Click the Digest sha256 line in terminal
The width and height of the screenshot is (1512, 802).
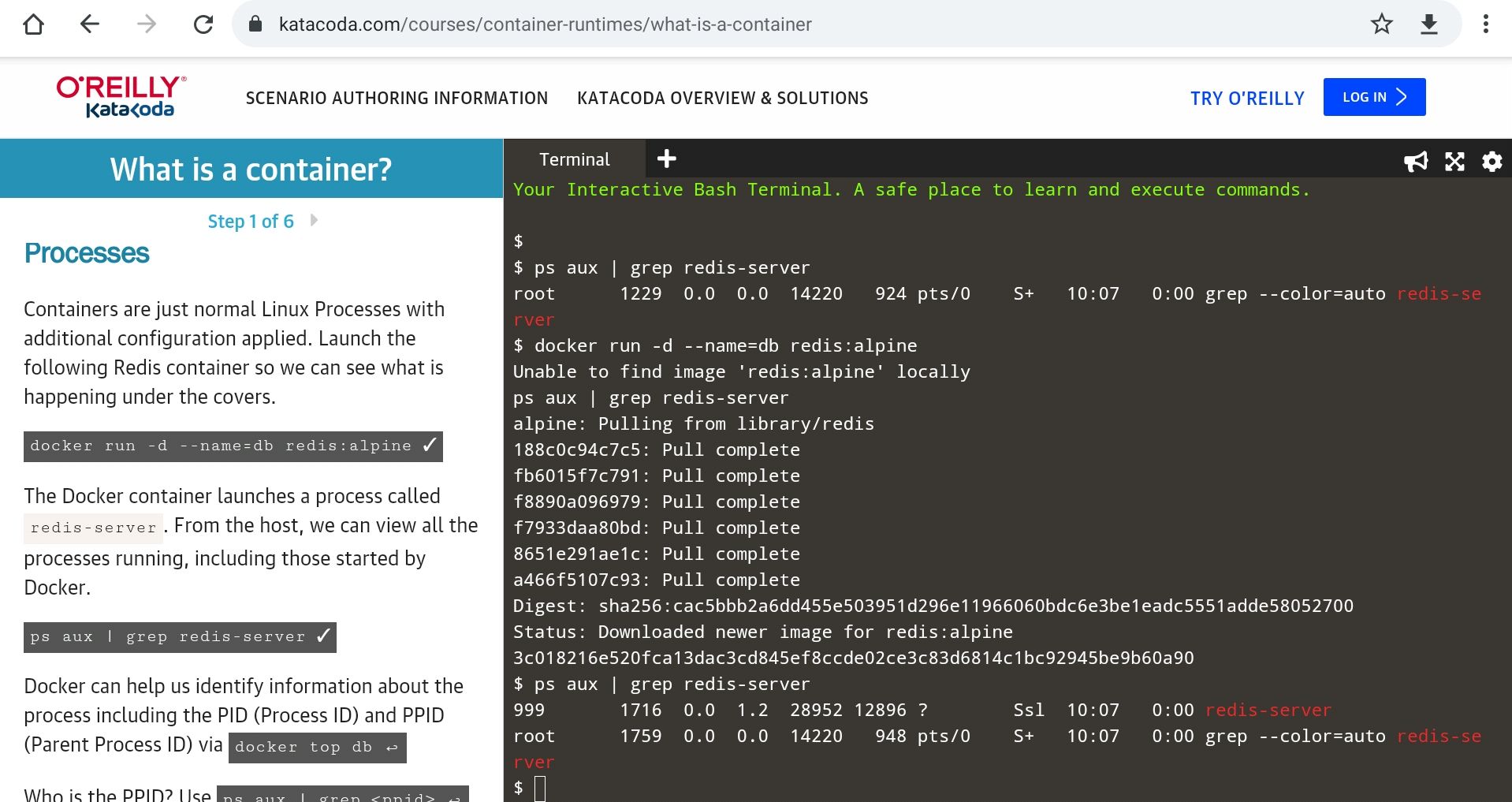(933, 606)
